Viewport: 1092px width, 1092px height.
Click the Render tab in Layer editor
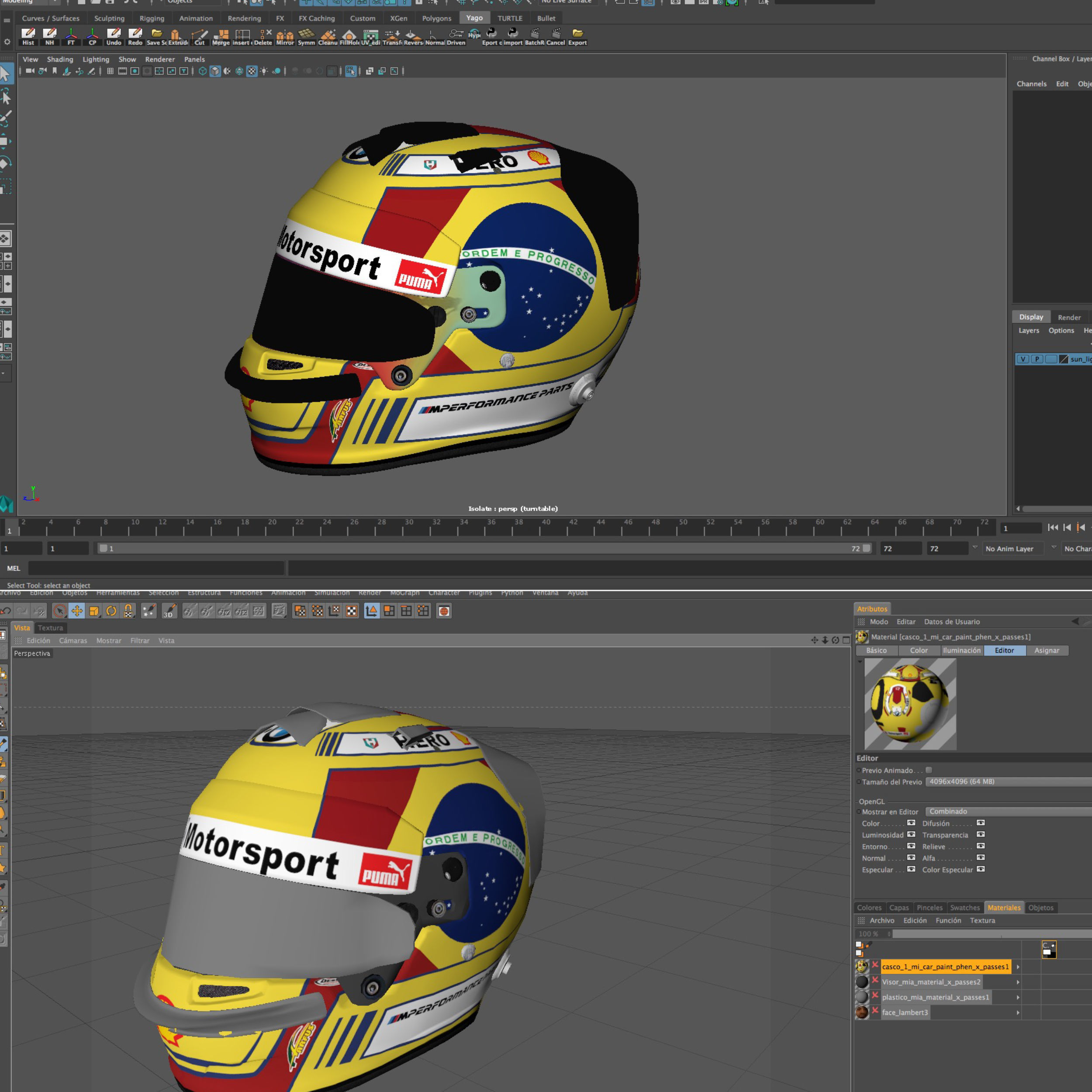click(1069, 317)
